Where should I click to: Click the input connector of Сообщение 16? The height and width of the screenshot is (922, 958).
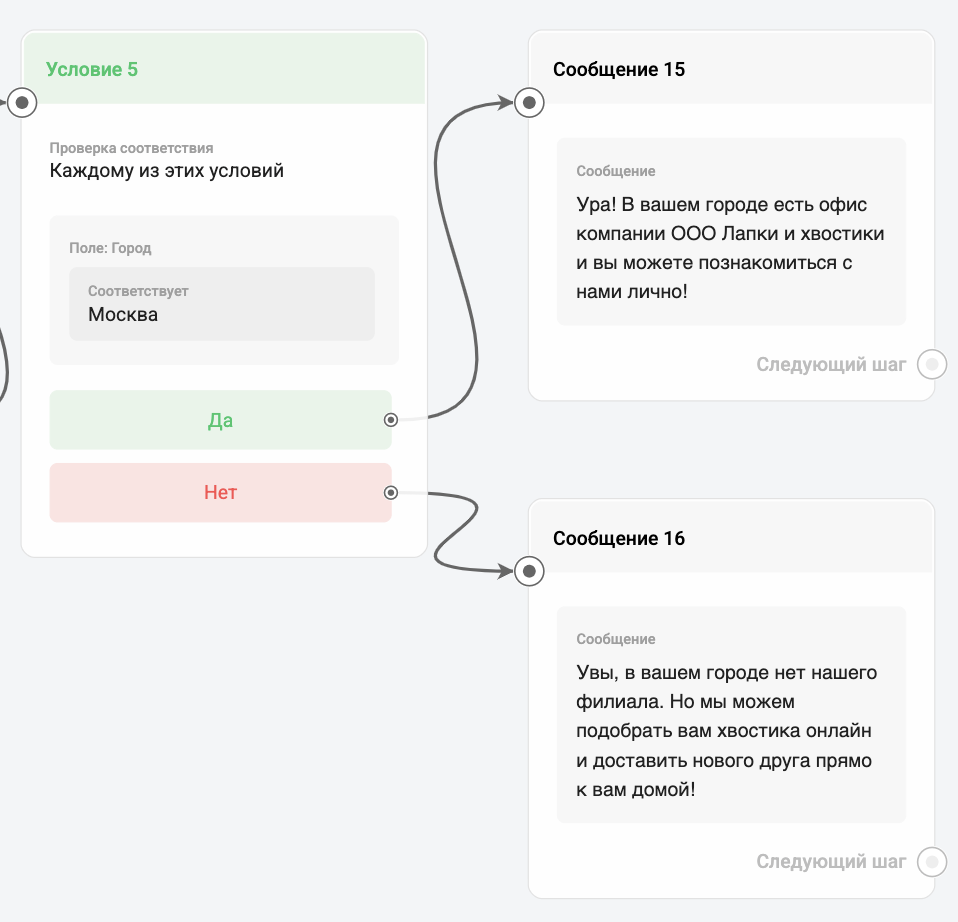pyautogui.click(x=529, y=571)
